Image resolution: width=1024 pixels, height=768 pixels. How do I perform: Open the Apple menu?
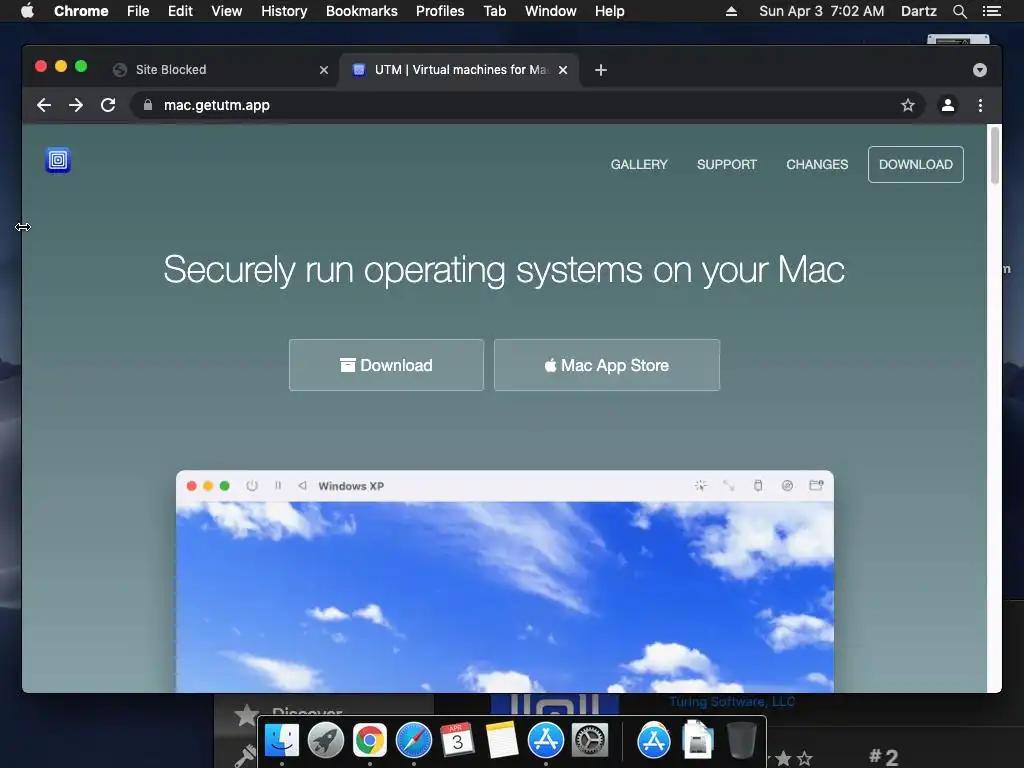click(x=27, y=11)
